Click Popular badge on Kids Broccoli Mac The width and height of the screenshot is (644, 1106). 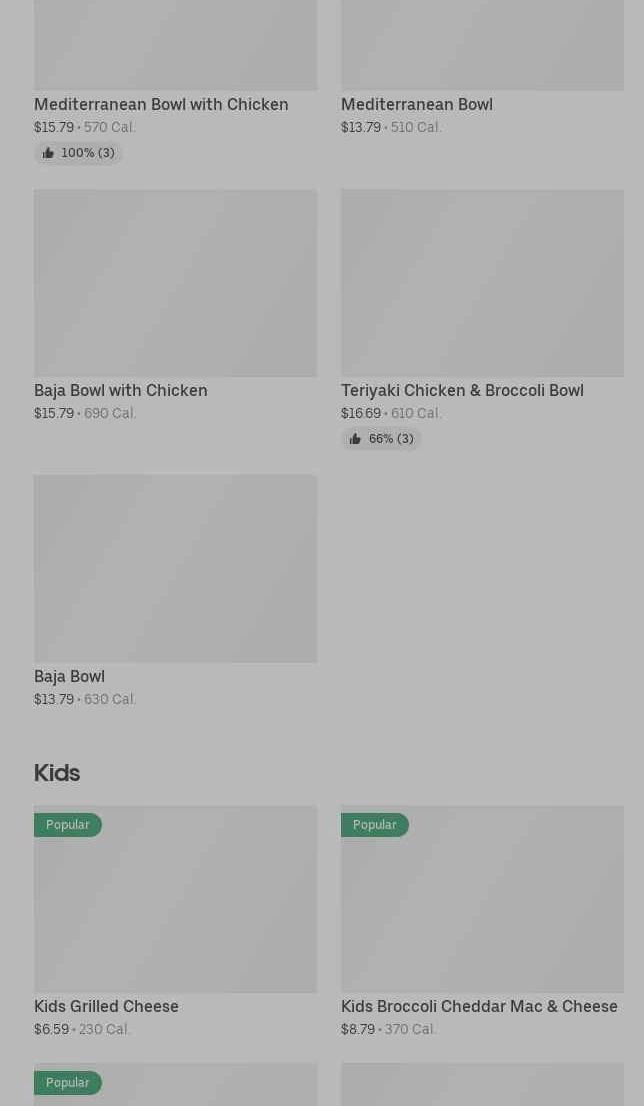point(375,825)
